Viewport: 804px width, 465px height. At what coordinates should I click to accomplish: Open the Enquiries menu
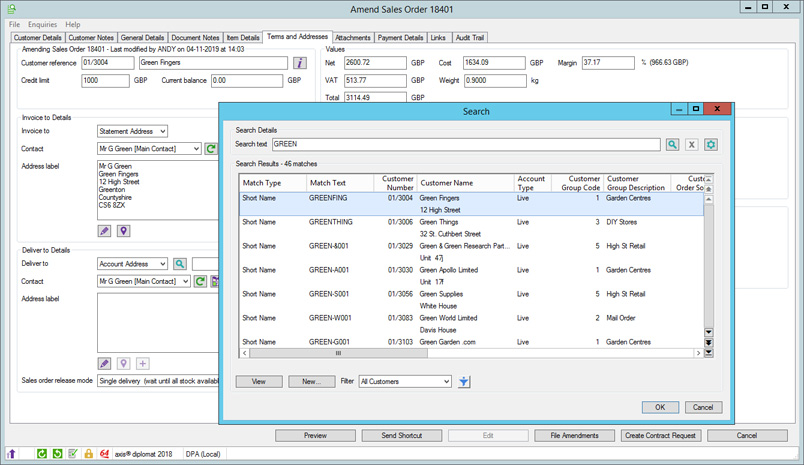pyautogui.click(x=42, y=24)
